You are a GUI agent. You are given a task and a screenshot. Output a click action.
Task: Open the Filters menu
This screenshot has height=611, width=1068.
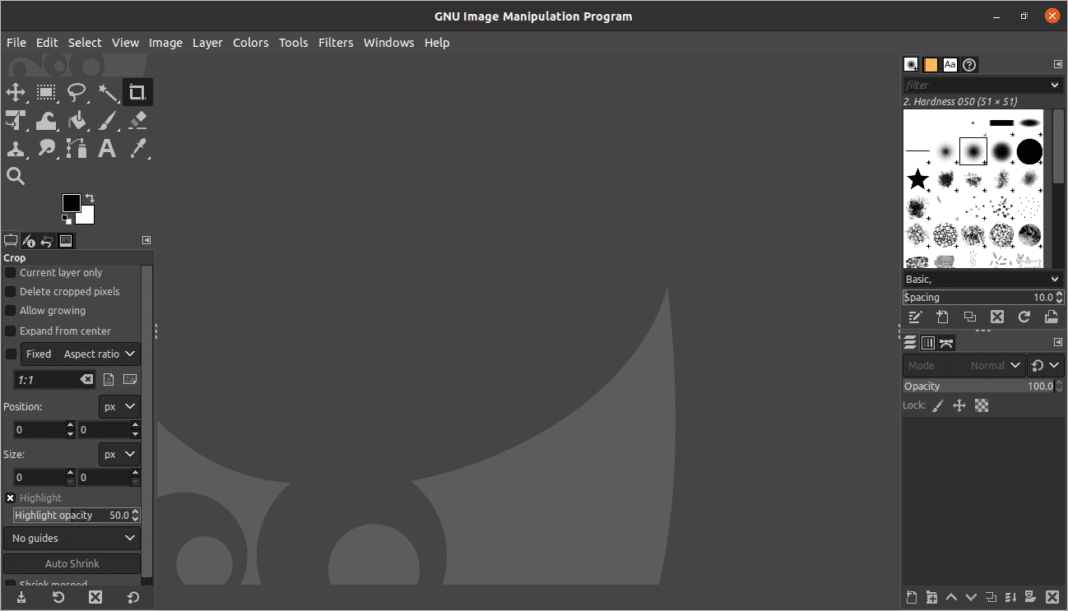(x=335, y=42)
